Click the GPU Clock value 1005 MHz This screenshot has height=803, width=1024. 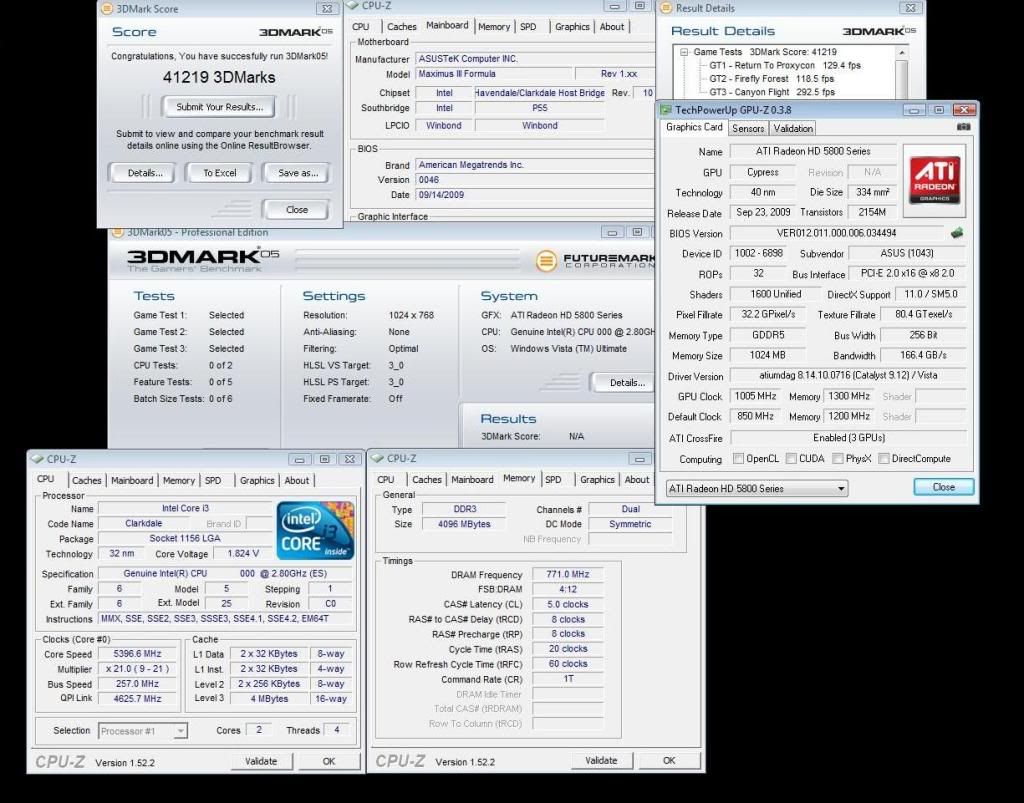pos(755,396)
